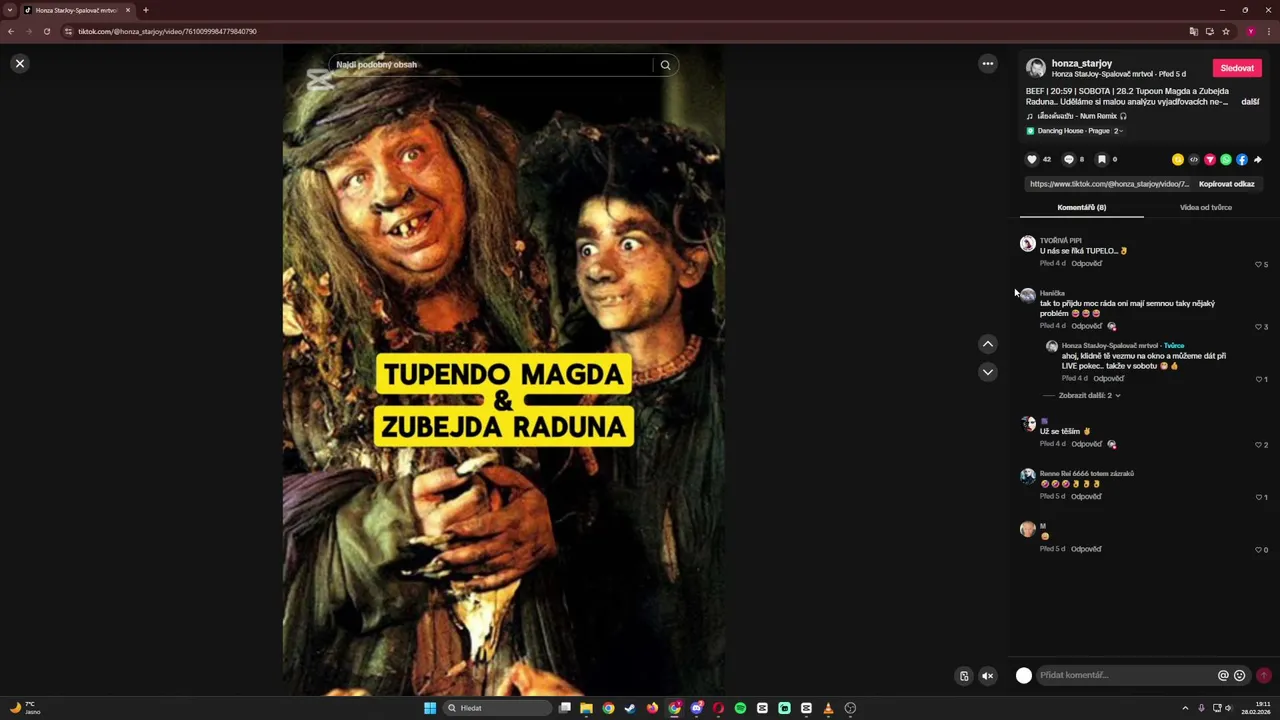Open browser three-dot menu

coord(1268,31)
